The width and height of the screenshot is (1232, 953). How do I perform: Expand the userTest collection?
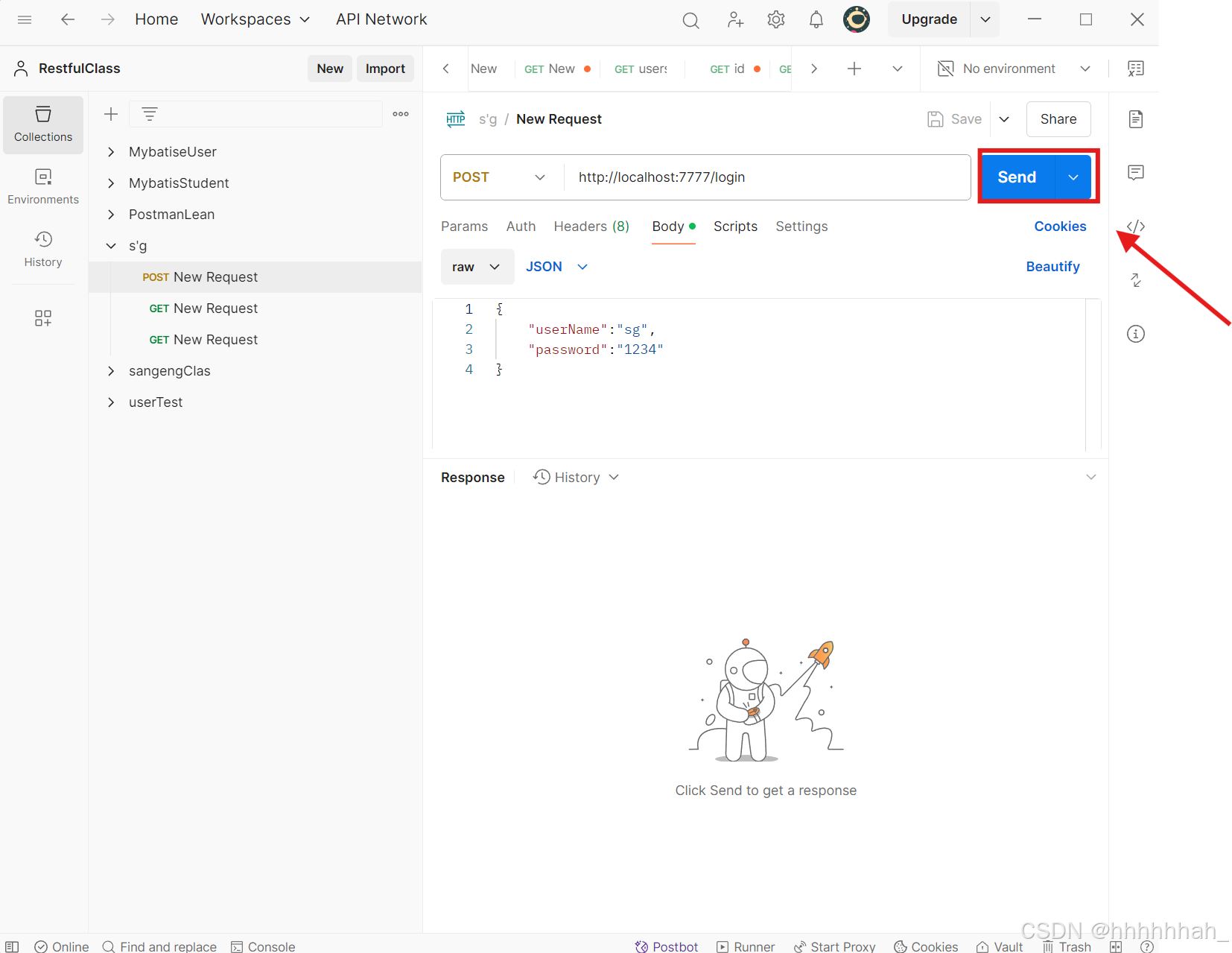(111, 402)
